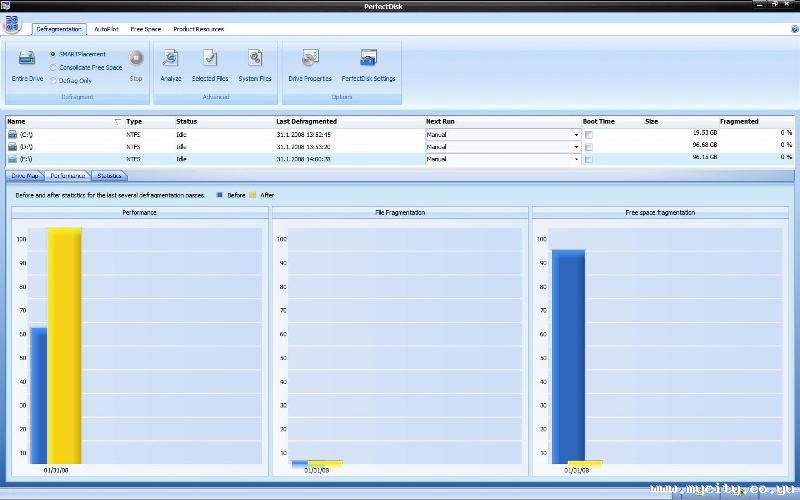
Task: Click the System Files icon
Action: (x=255, y=60)
